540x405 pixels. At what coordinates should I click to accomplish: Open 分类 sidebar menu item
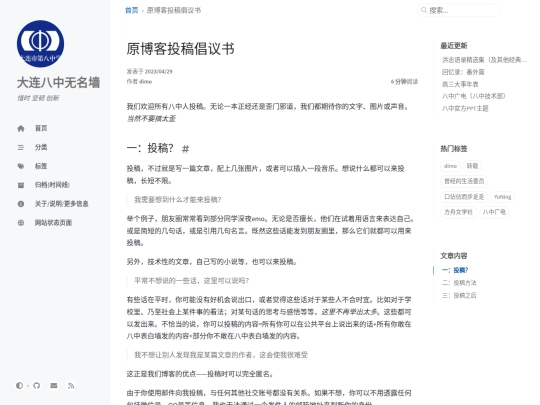[41, 147]
